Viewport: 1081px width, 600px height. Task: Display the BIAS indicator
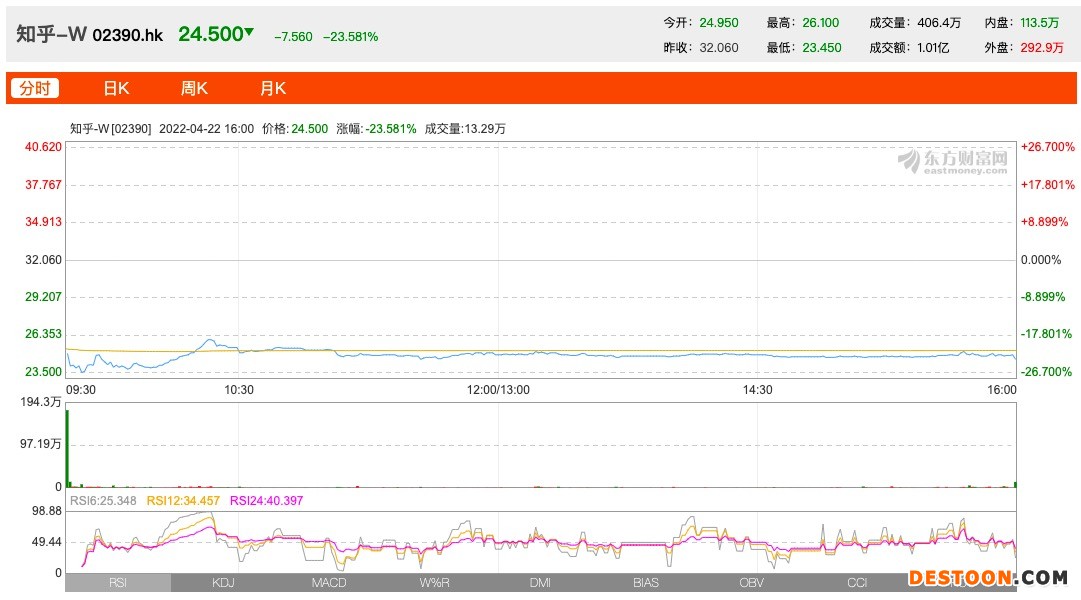point(646,582)
